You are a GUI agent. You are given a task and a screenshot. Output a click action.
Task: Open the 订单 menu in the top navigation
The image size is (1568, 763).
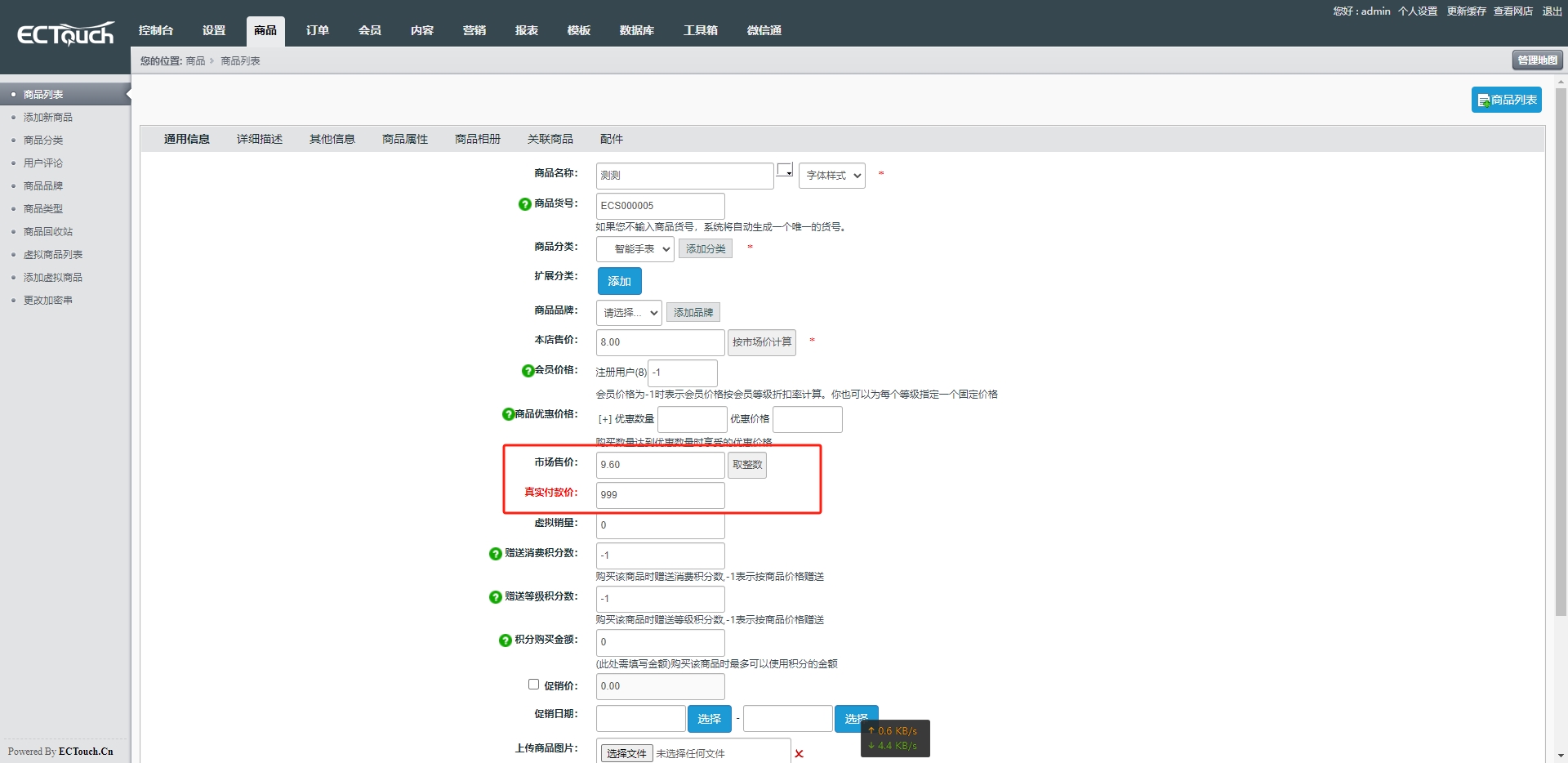317,30
